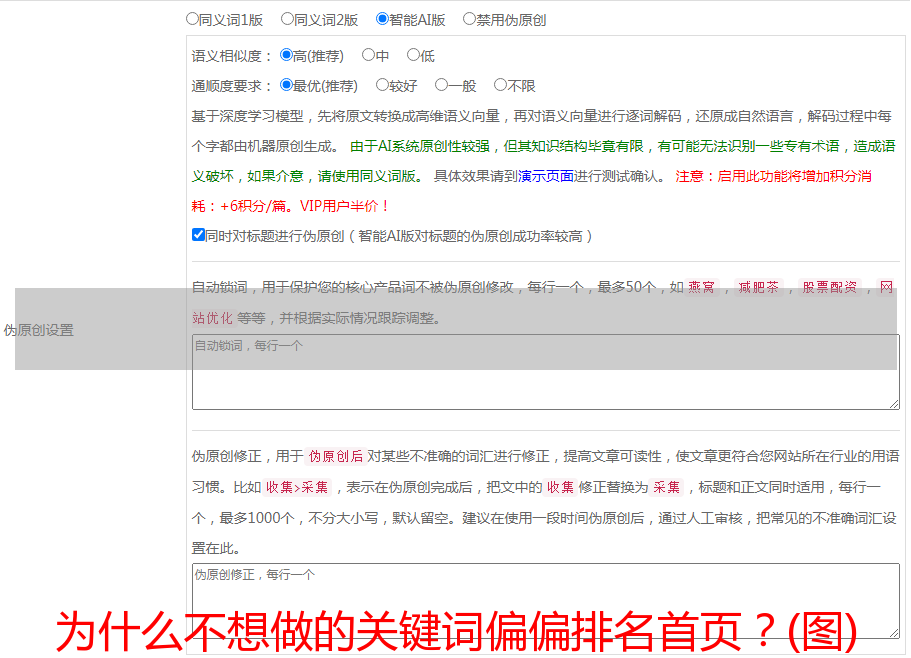Click the 股票配资 example keyword

[830, 287]
